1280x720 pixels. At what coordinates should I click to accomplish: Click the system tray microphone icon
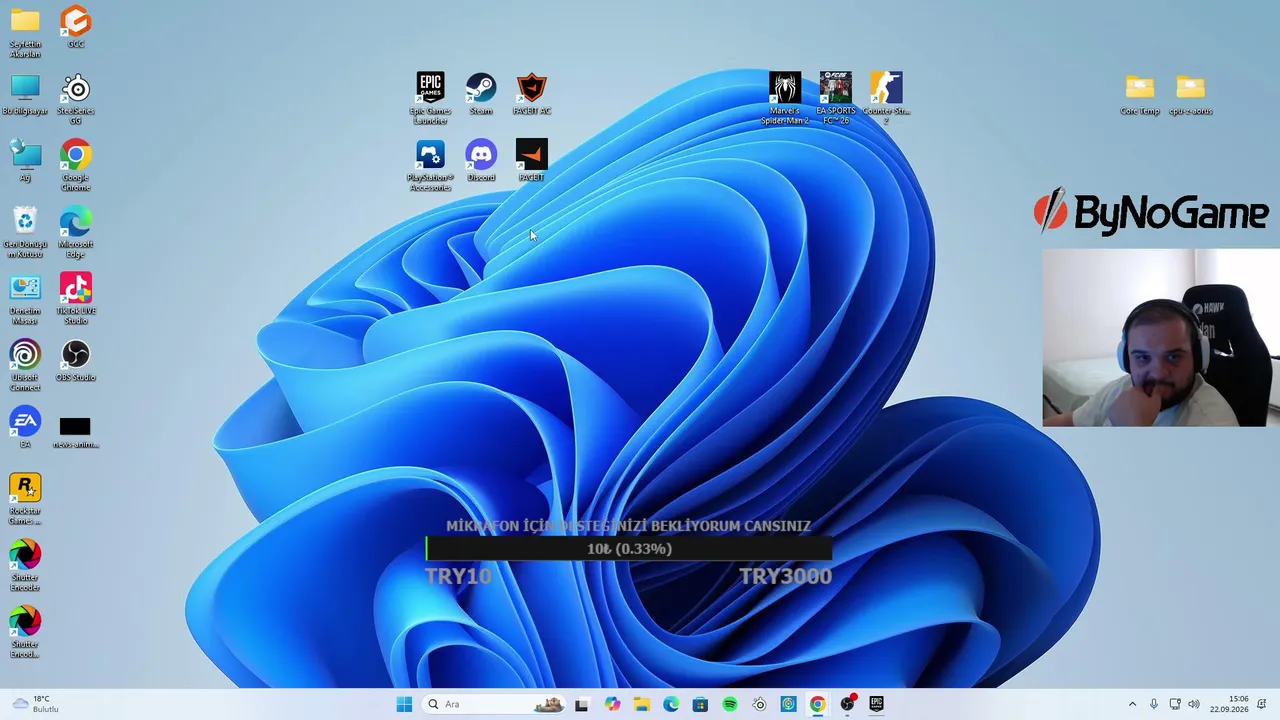click(1154, 704)
